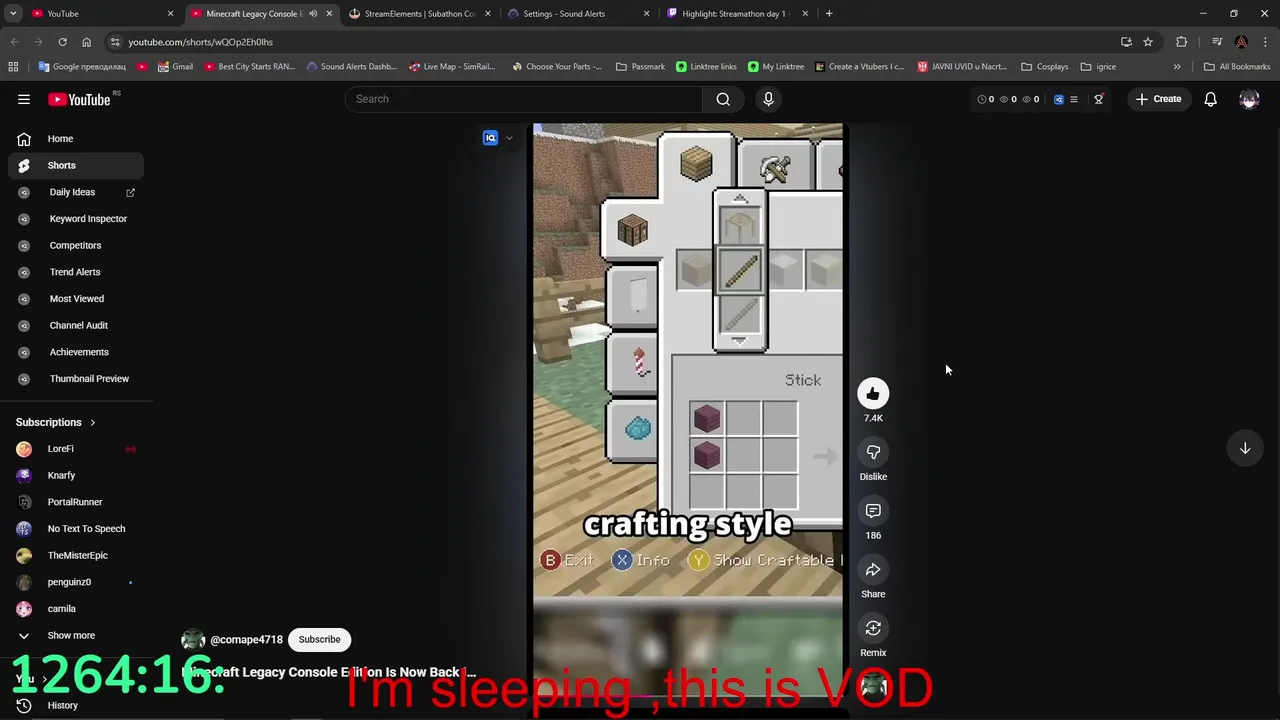1280x720 pixels.
Task: Open the No Text To Speech channel
Action: pyautogui.click(x=76, y=529)
